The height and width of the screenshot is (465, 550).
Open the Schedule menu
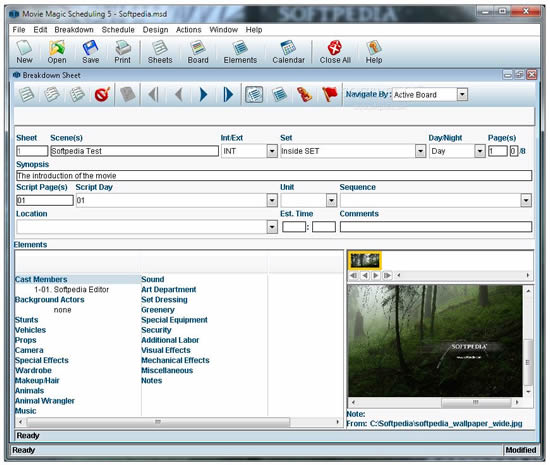[118, 30]
